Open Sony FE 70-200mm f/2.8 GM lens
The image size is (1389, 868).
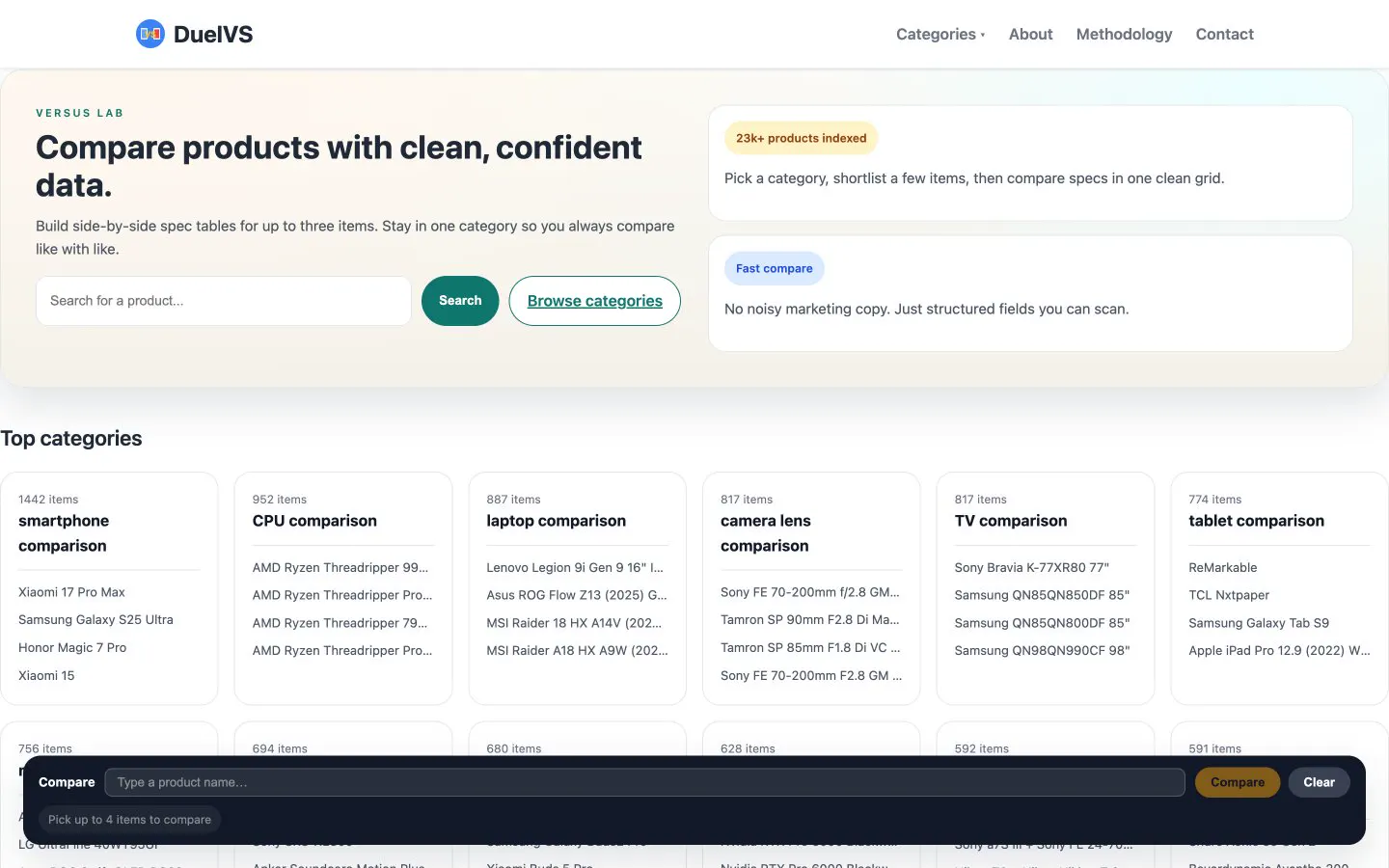pyautogui.click(x=810, y=592)
